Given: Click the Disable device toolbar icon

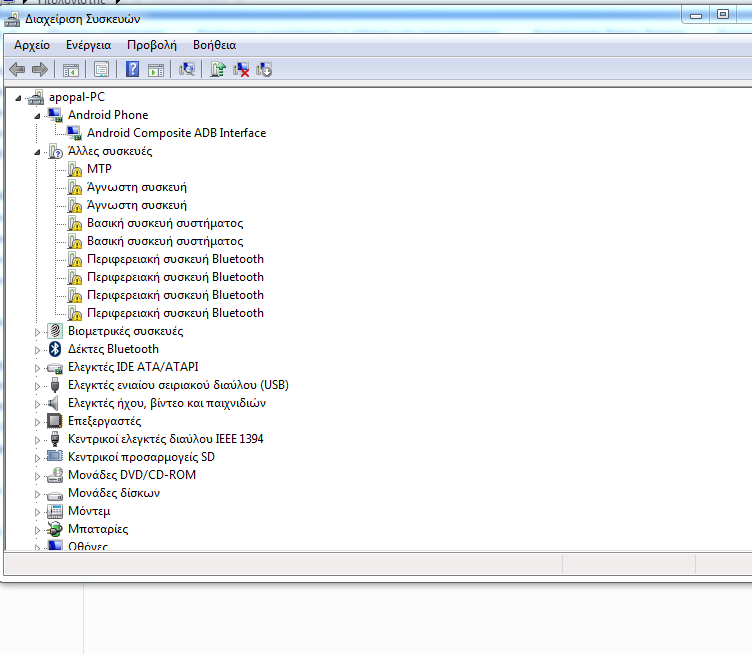Looking at the screenshot, I should [264, 69].
